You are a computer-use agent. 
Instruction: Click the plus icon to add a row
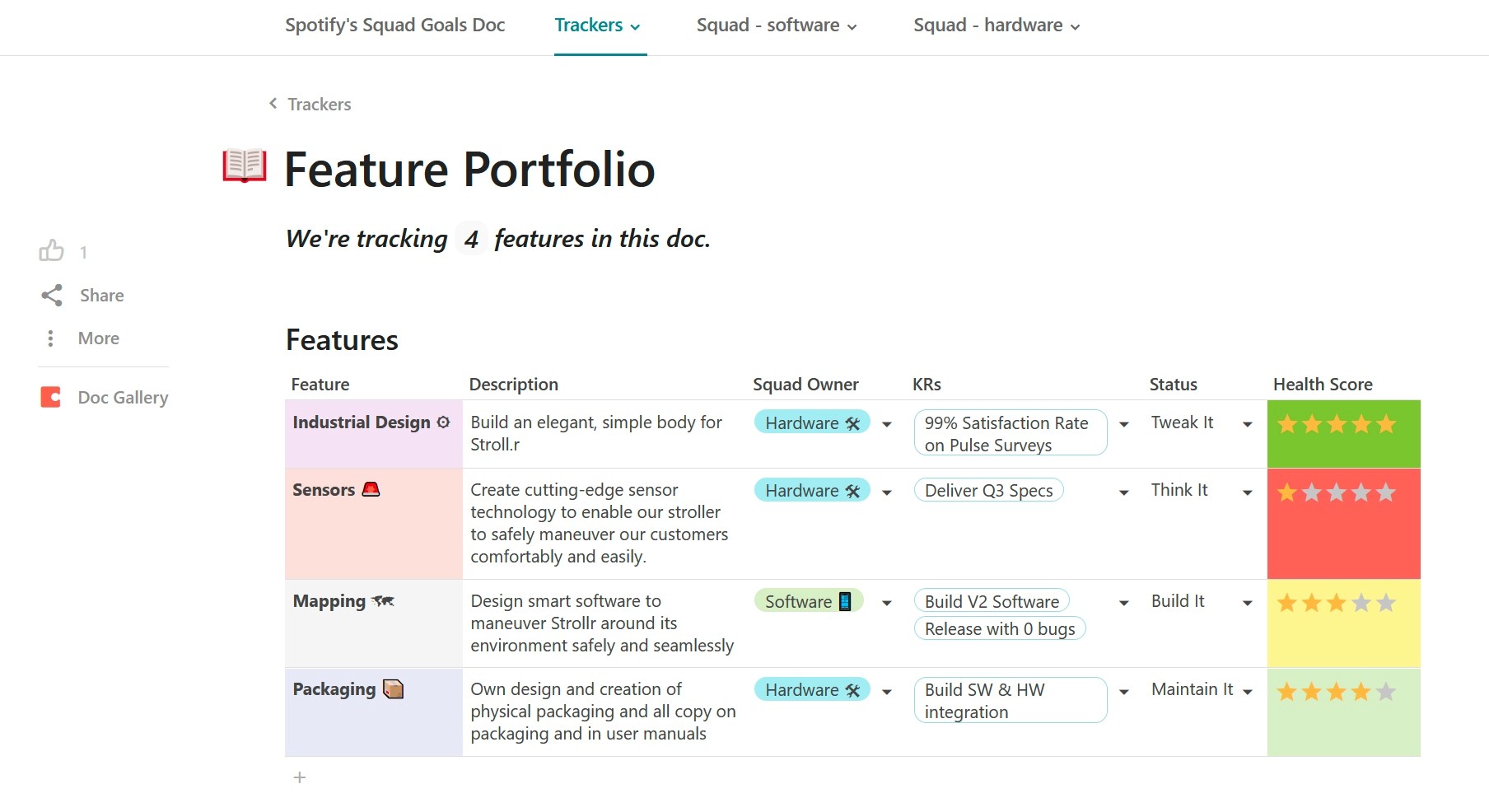click(x=300, y=777)
